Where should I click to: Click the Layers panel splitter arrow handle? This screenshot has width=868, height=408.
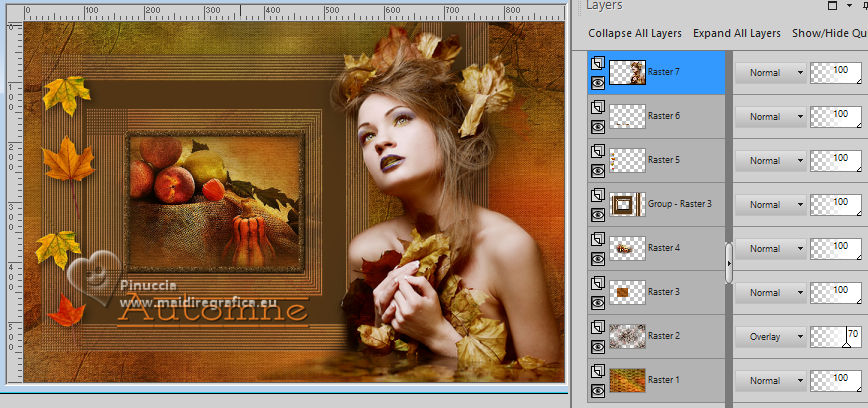(729, 263)
